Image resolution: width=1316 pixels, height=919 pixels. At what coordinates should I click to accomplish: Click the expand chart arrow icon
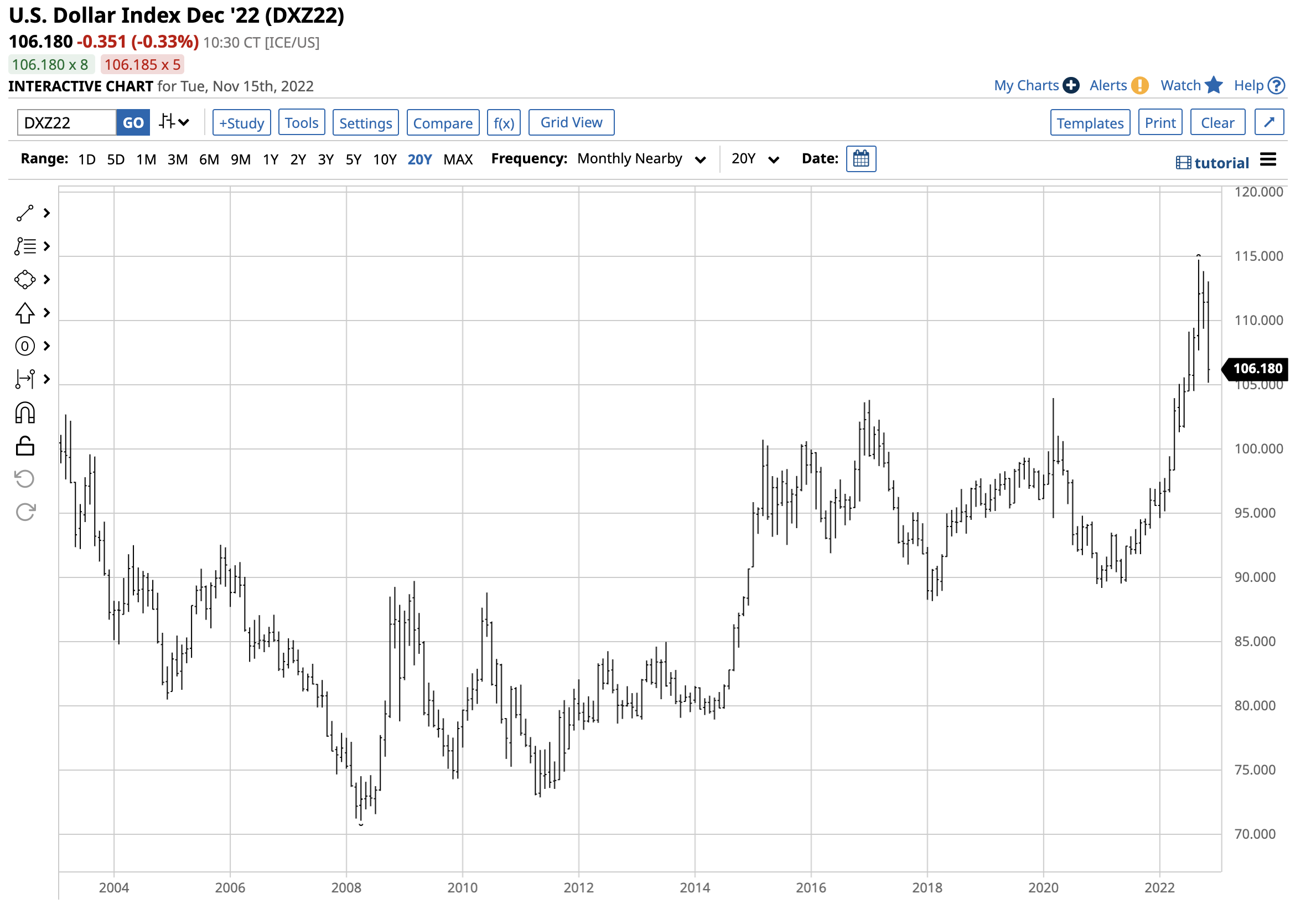(1268, 123)
